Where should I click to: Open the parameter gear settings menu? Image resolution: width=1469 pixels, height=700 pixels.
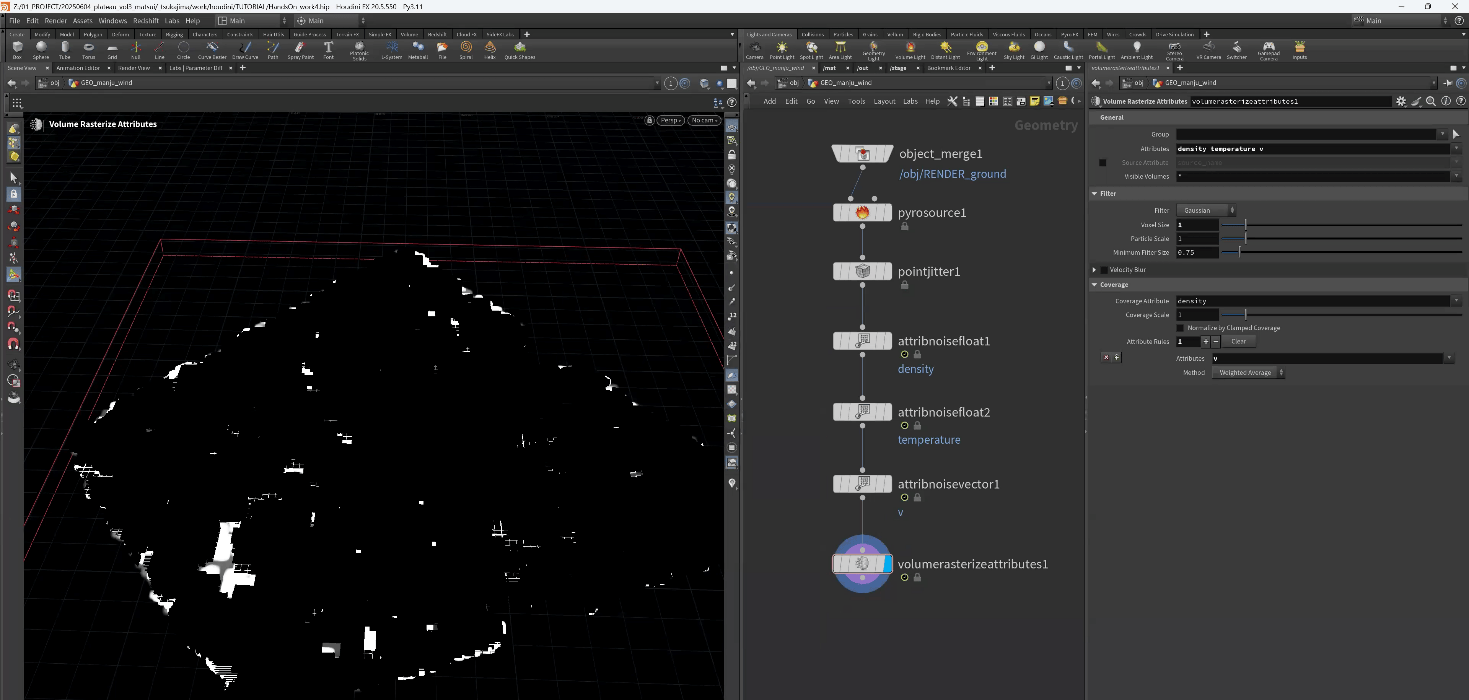[1401, 101]
